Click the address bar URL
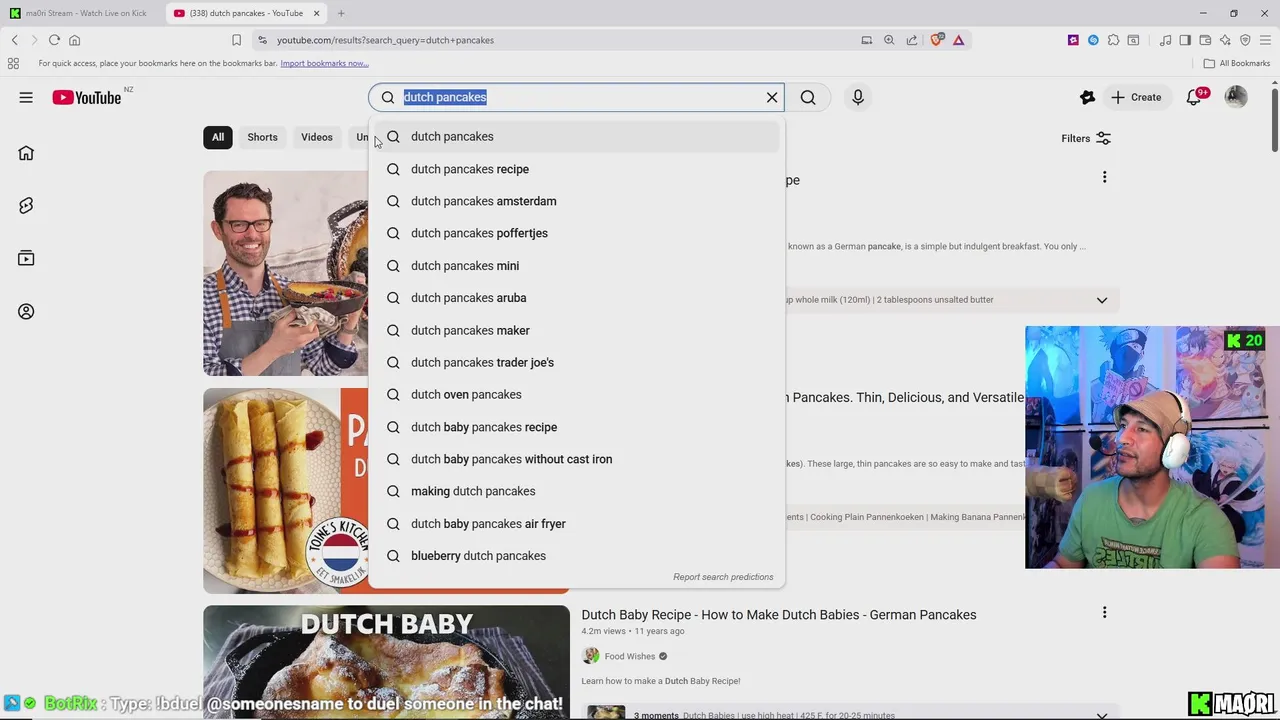This screenshot has height=720, width=1280. pos(385,40)
